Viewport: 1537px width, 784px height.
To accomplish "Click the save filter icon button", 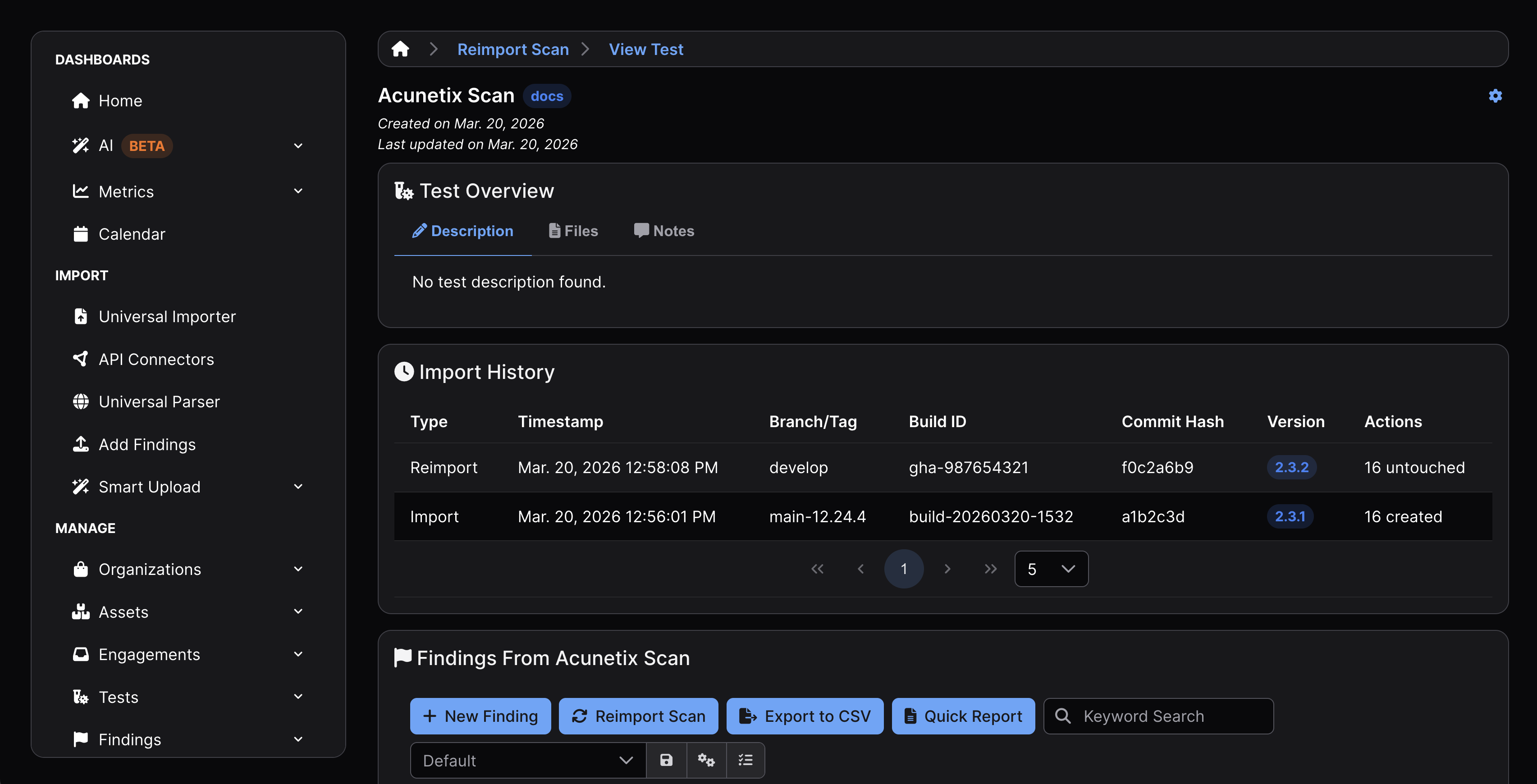I will 666,760.
